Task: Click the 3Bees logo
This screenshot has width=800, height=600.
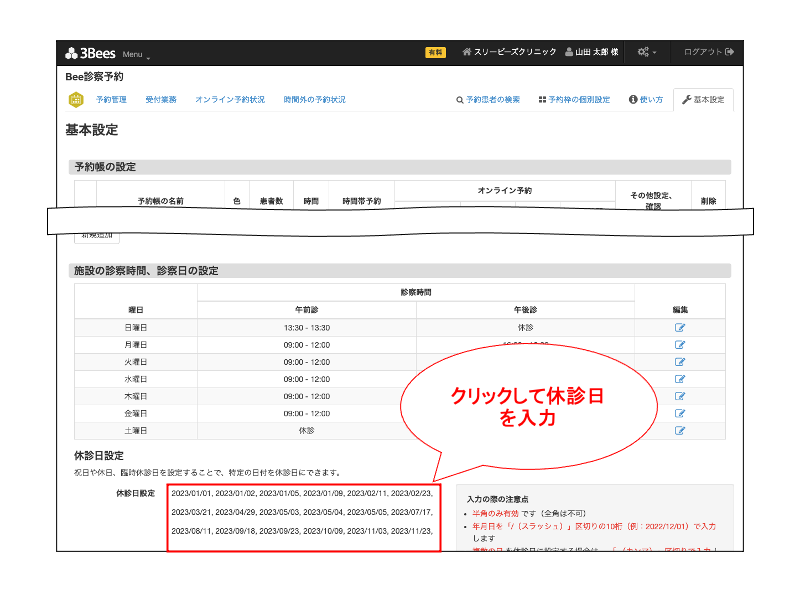Action: [x=90, y=53]
